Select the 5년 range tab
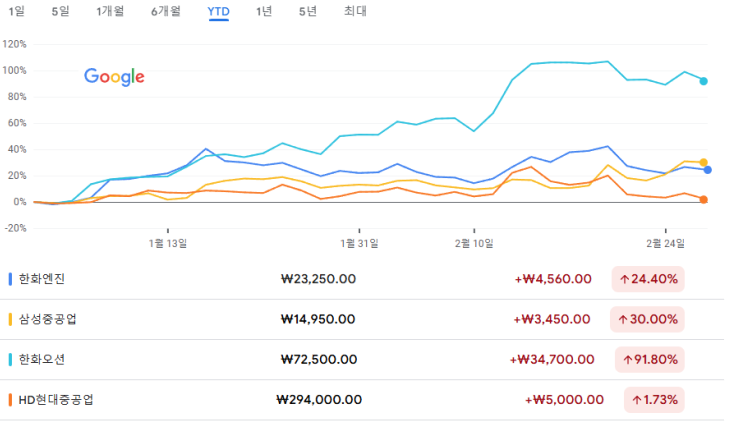The height and width of the screenshot is (424, 731). coord(308,12)
